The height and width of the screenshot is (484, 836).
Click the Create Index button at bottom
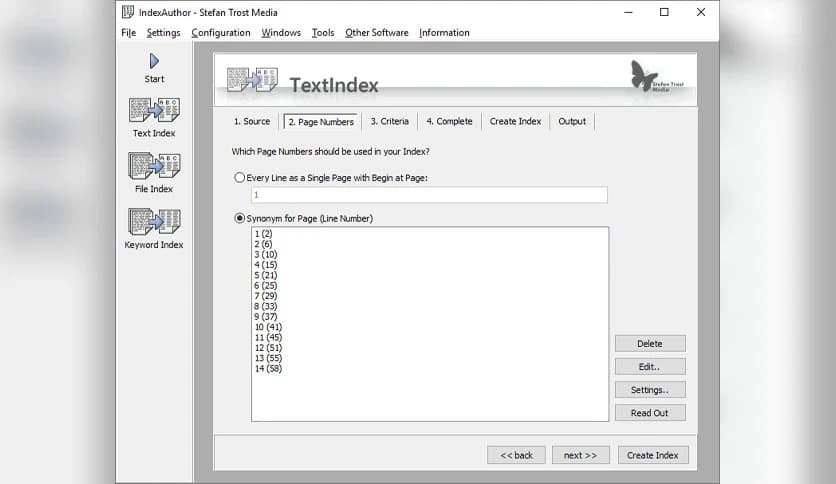pos(653,455)
